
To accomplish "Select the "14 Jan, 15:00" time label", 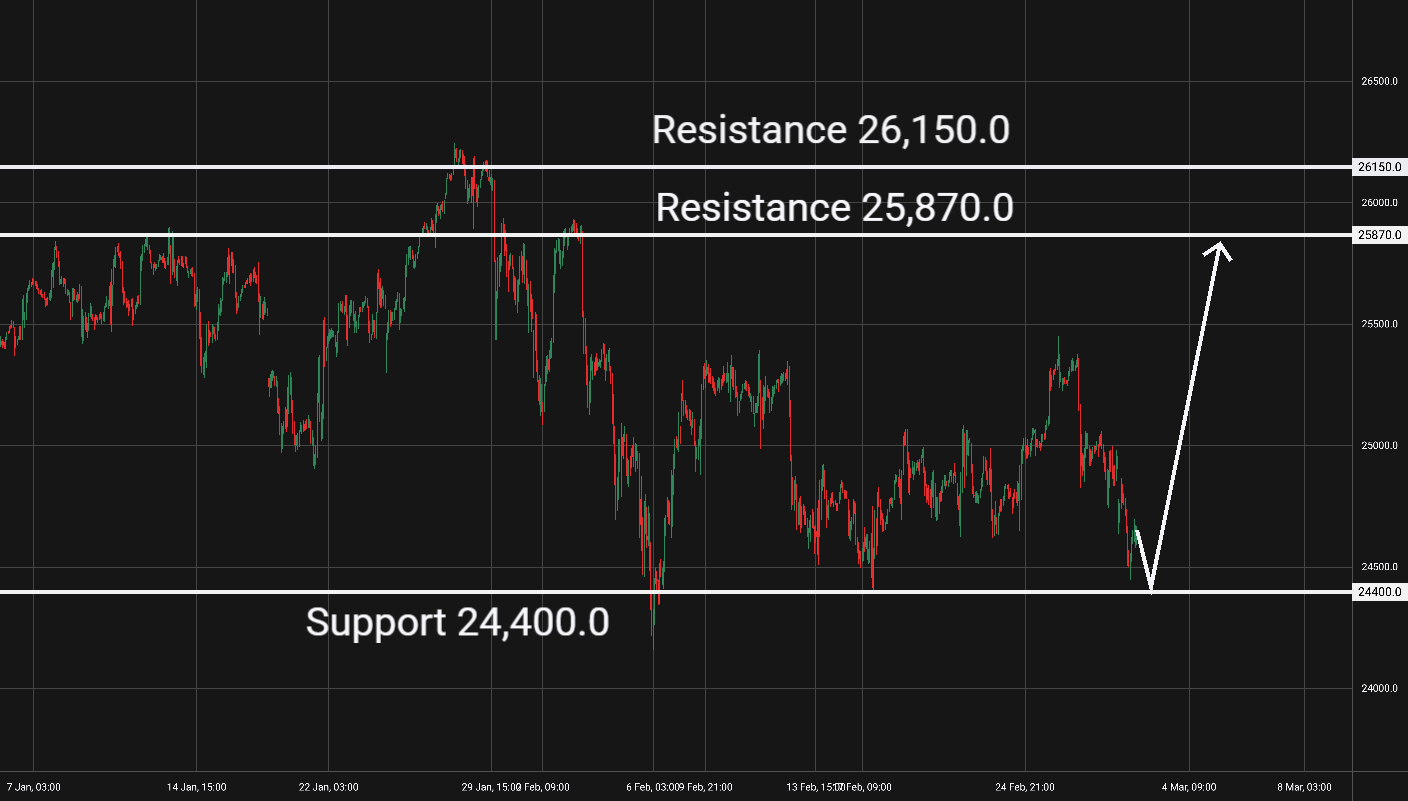I will coord(195,787).
